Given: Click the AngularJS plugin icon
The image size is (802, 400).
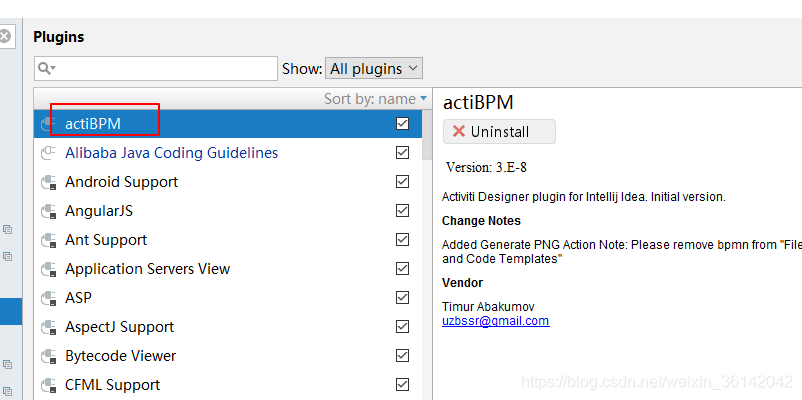Looking at the screenshot, I should (48, 211).
